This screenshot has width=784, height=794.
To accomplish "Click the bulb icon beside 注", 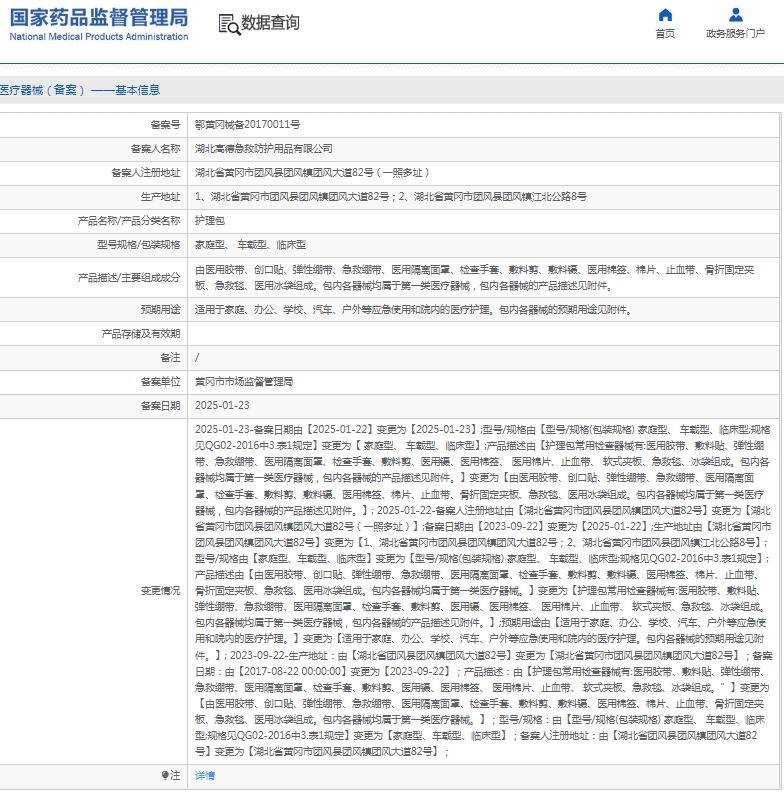I will (165, 775).
